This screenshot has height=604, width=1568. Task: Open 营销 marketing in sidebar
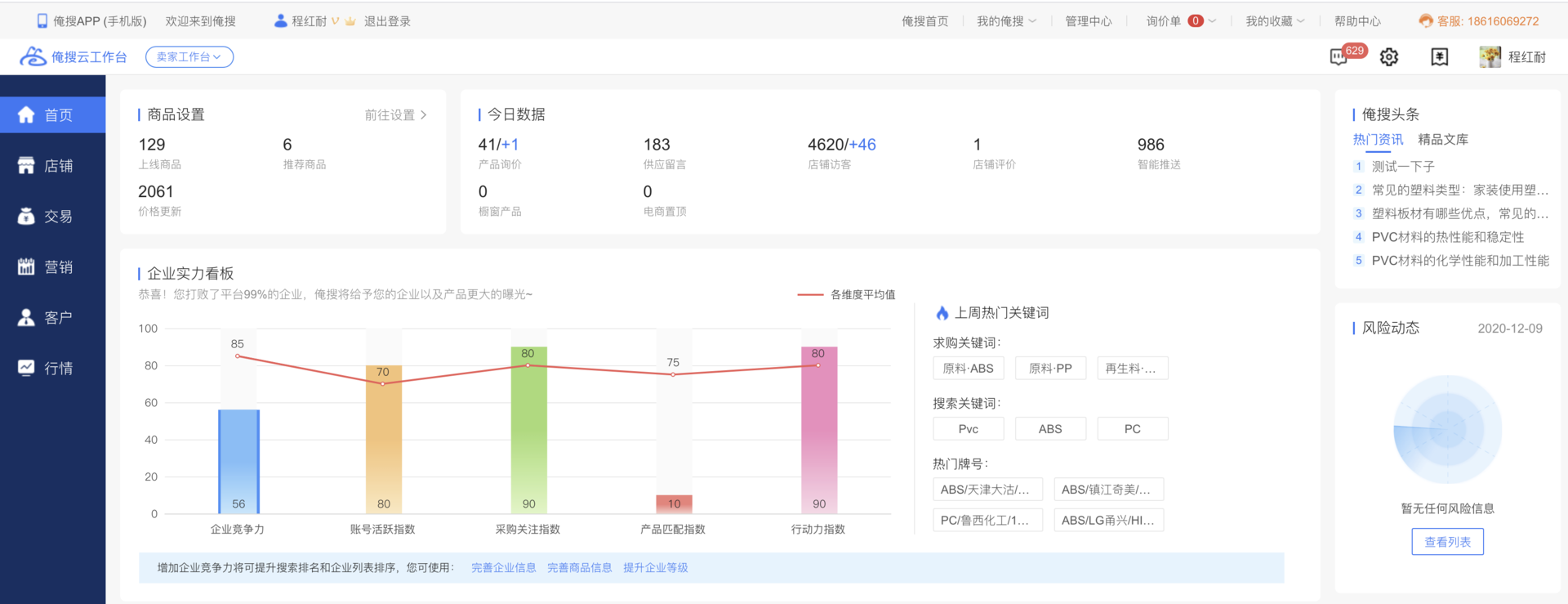click(x=53, y=267)
